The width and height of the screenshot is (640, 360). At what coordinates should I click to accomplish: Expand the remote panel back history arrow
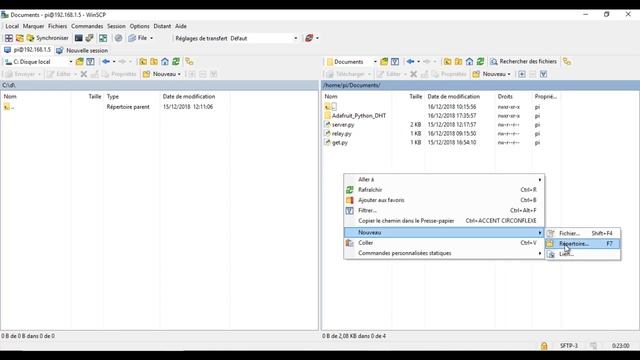point(418,62)
